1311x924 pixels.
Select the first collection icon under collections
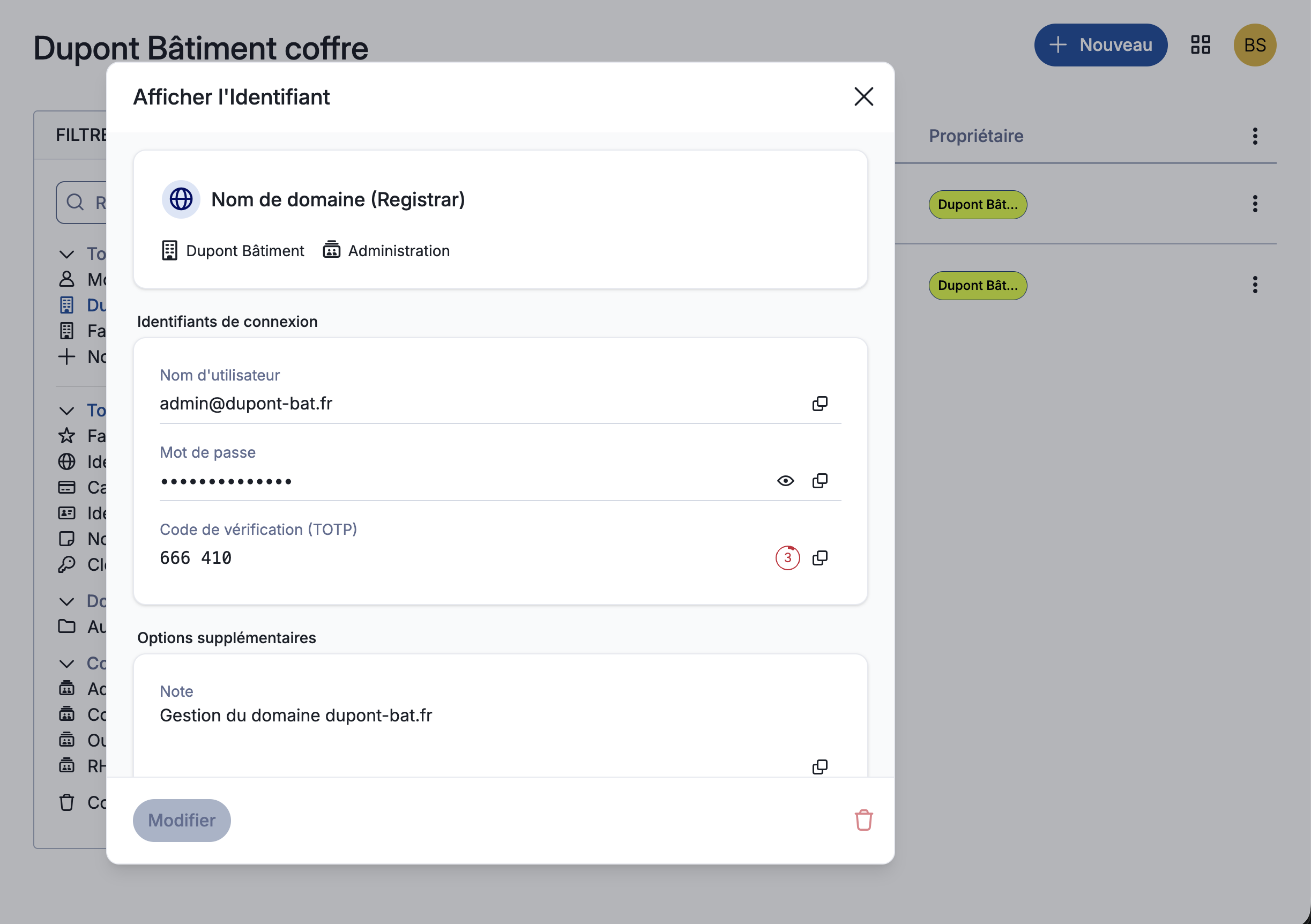(x=67, y=689)
